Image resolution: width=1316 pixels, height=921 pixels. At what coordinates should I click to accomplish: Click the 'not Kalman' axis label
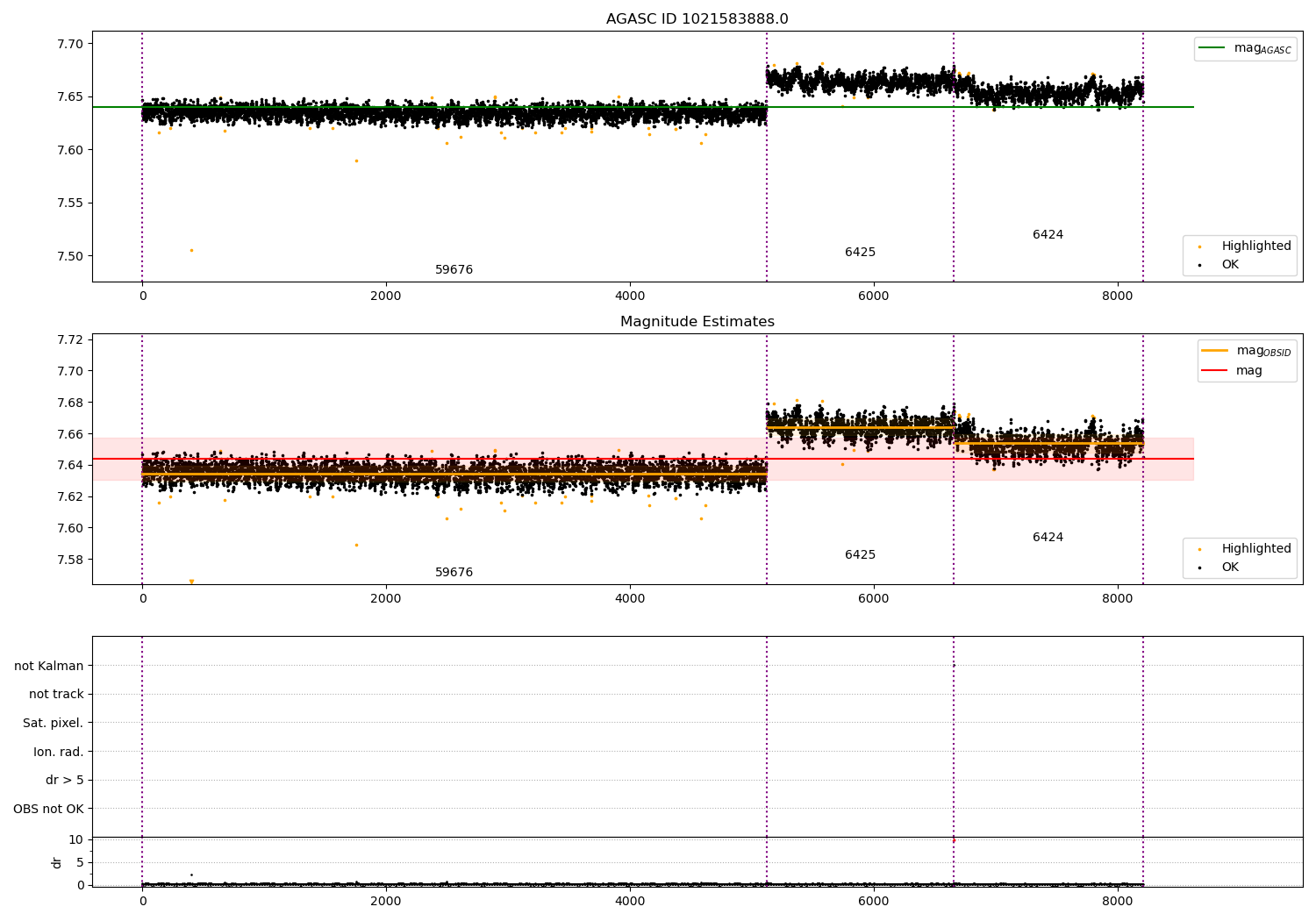coord(49,667)
